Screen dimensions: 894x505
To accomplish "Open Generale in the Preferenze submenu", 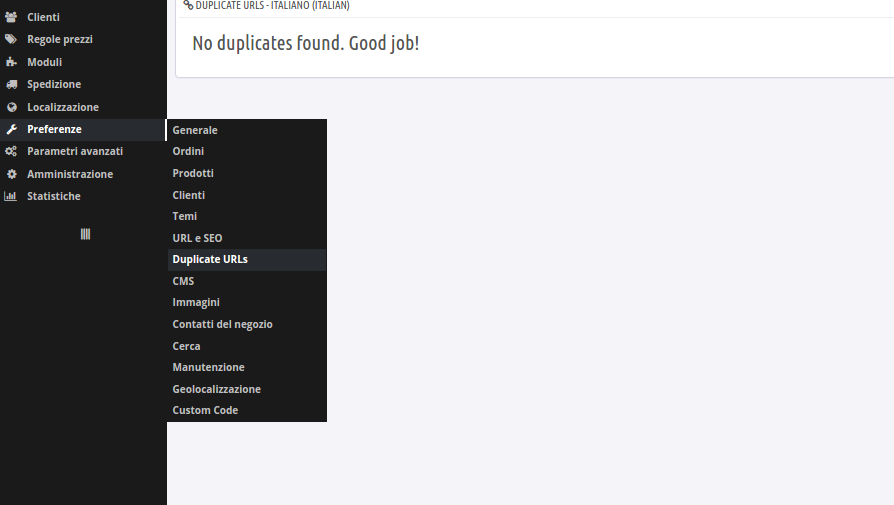I will 195,130.
